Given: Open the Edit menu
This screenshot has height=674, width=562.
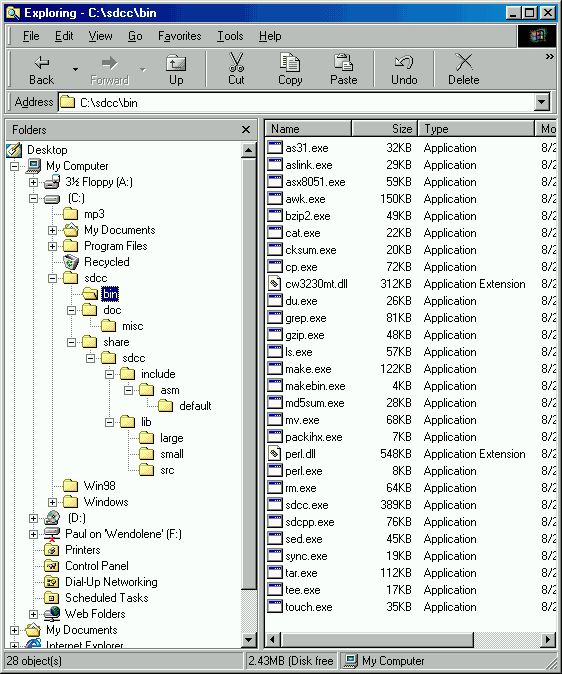Looking at the screenshot, I should tap(64, 36).
